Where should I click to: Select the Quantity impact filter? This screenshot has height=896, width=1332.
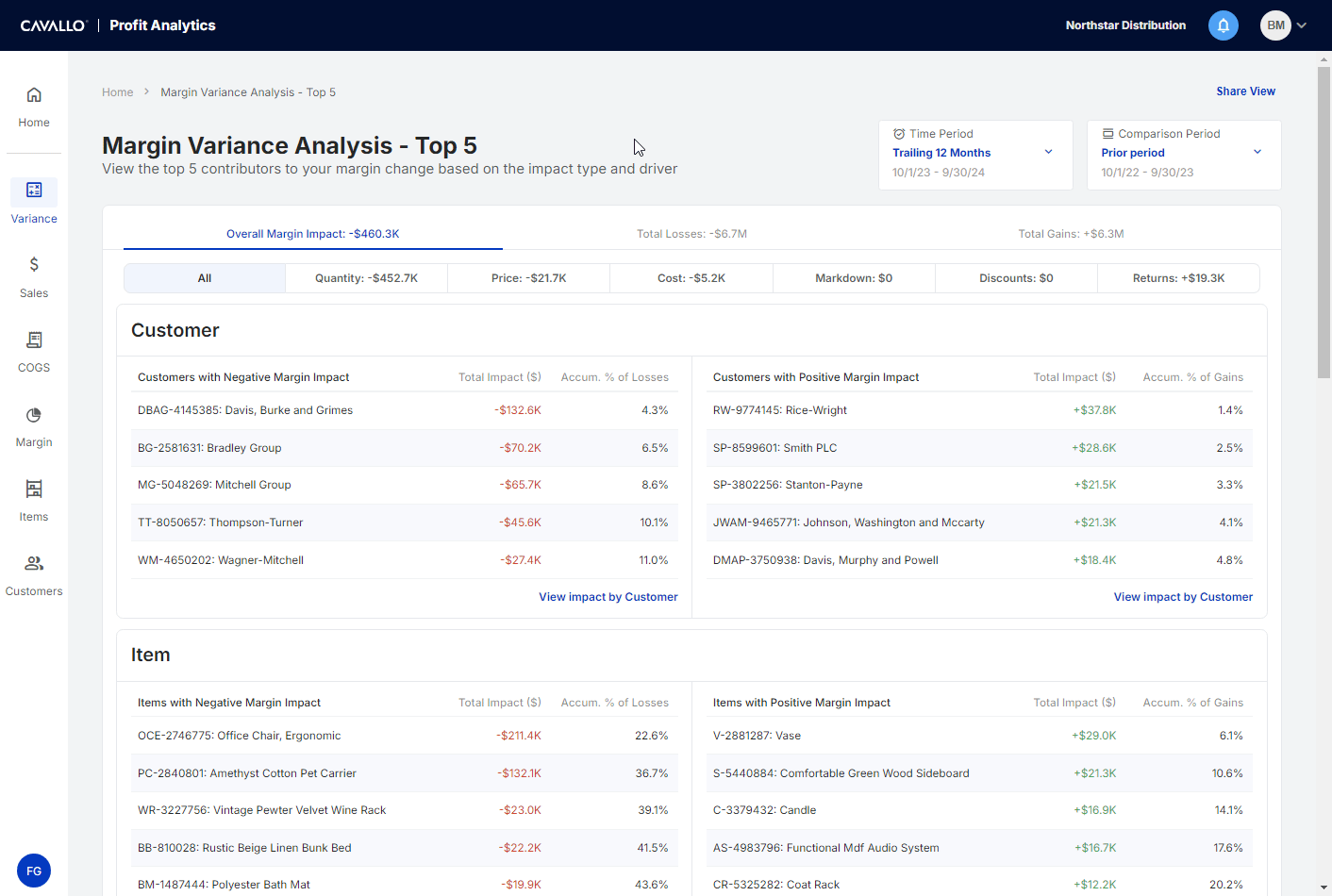point(366,278)
